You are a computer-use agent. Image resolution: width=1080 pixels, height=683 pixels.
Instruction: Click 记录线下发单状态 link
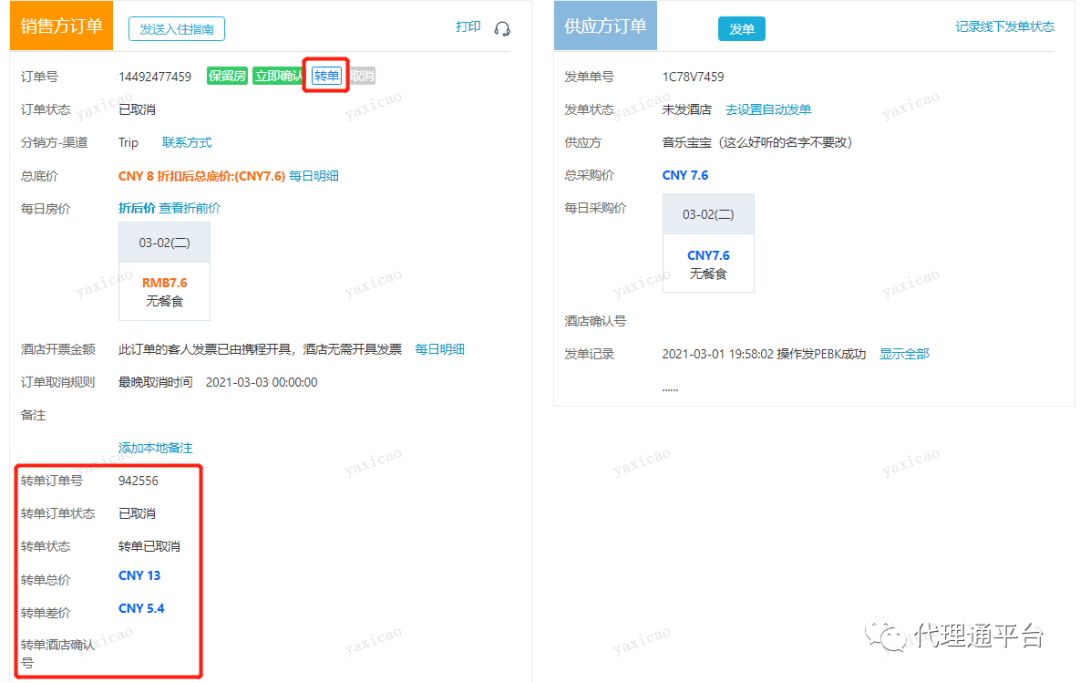pyautogui.click(x=1004, y=27)
